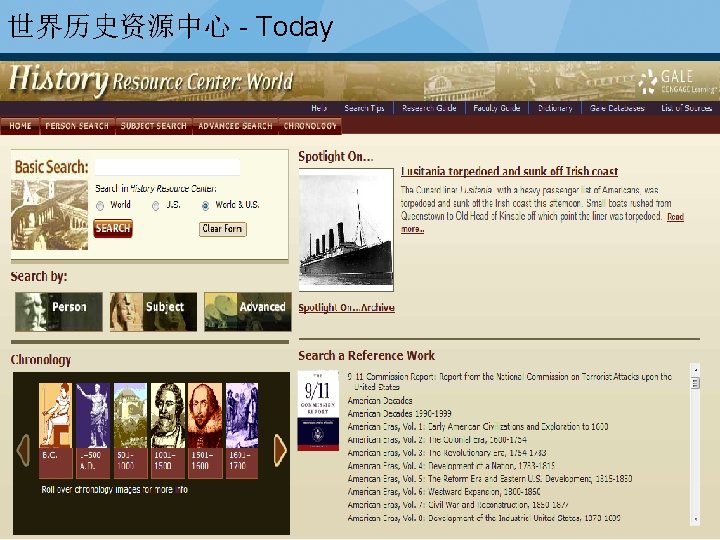Open the CHRONOLOGY tab

(310, 126)
